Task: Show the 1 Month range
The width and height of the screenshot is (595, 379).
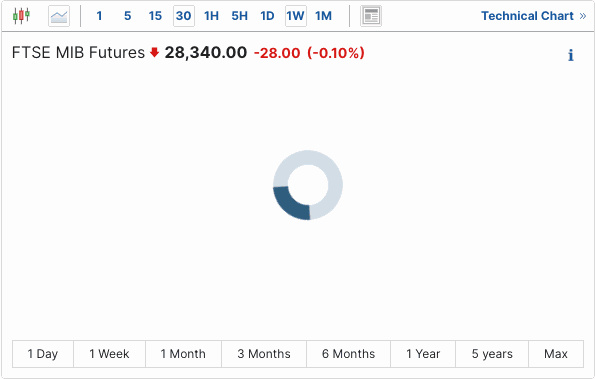Action: click(183, 354)
